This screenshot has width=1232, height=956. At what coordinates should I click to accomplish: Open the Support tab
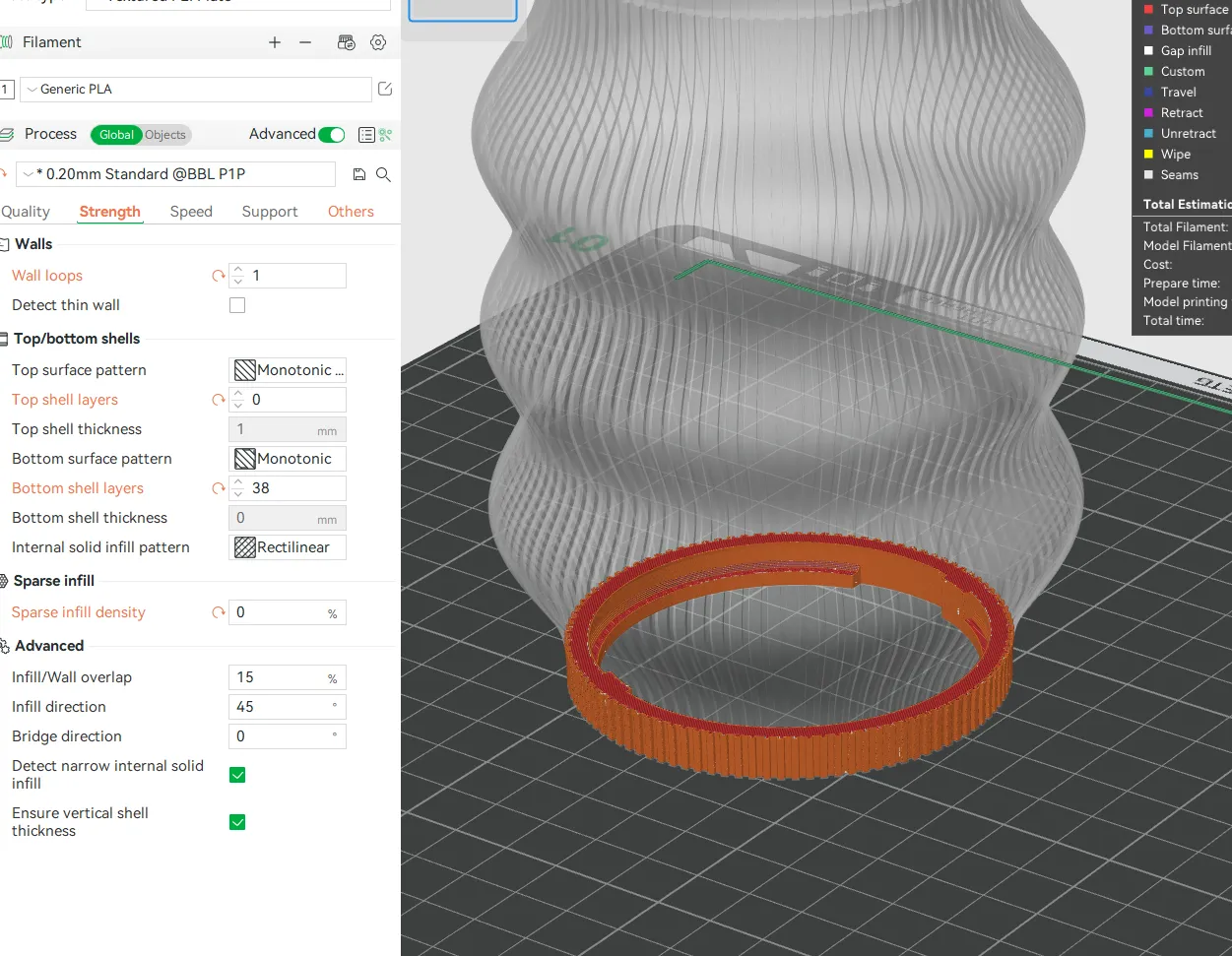(x=270, y=212)
